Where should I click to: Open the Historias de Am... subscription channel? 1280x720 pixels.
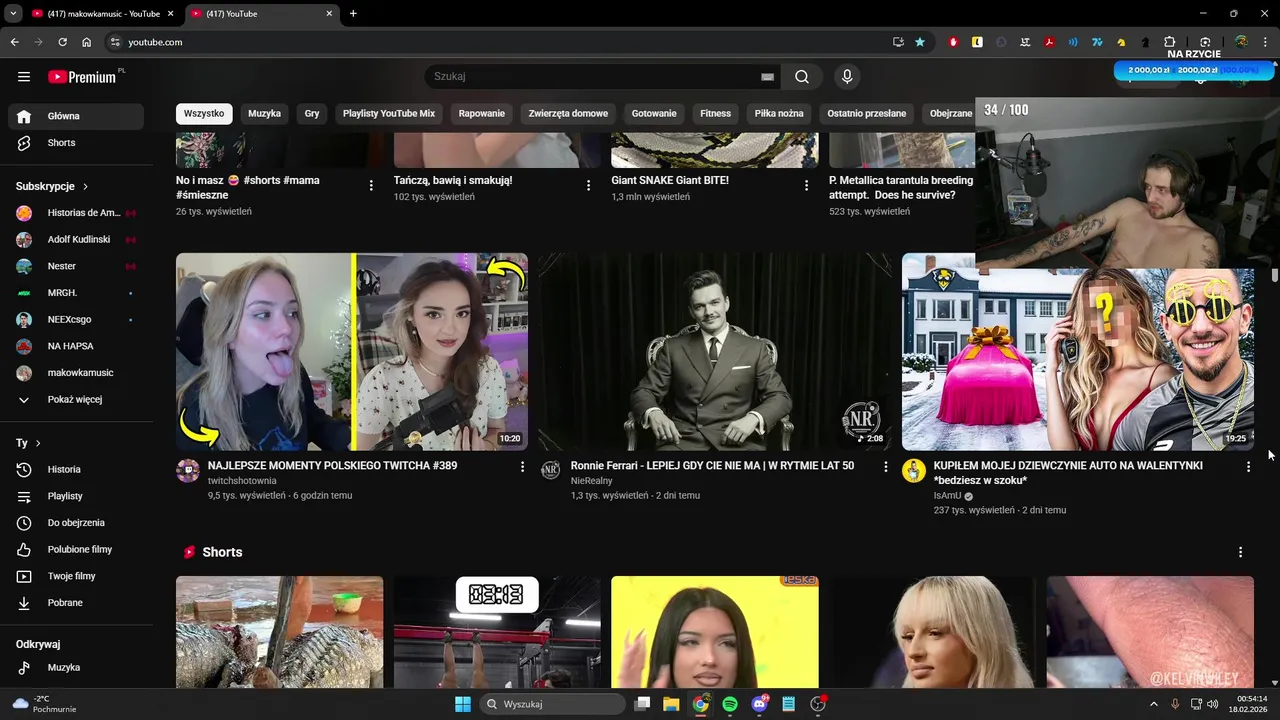tap(76, 213)
